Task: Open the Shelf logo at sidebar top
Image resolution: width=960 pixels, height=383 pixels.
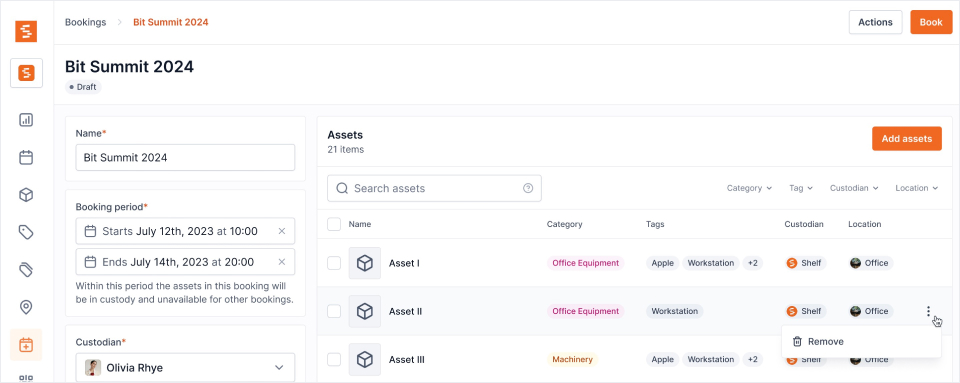Action: click(26, 31)
